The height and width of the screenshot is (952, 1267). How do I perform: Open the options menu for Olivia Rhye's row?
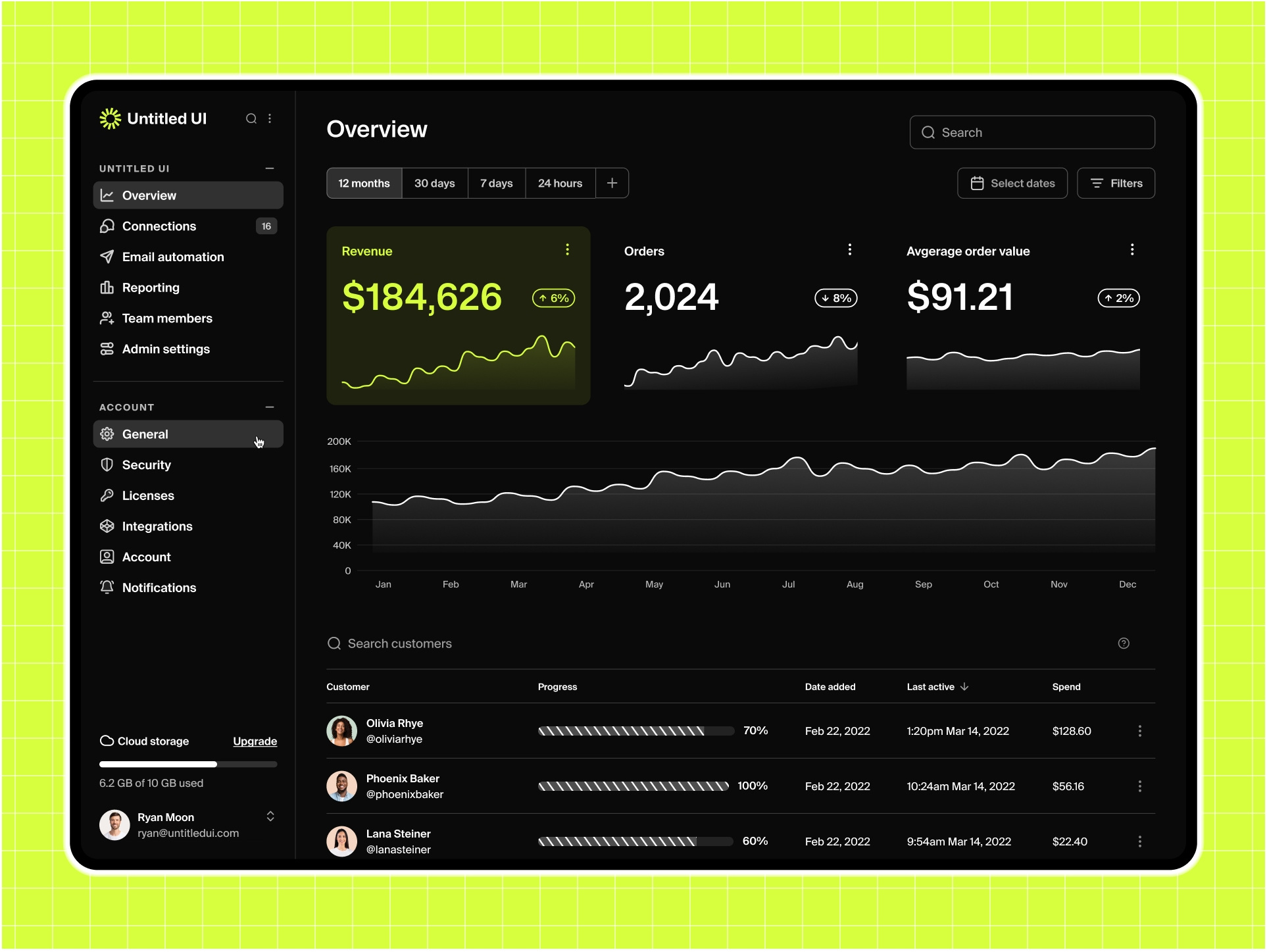(x=1140, y=731)
